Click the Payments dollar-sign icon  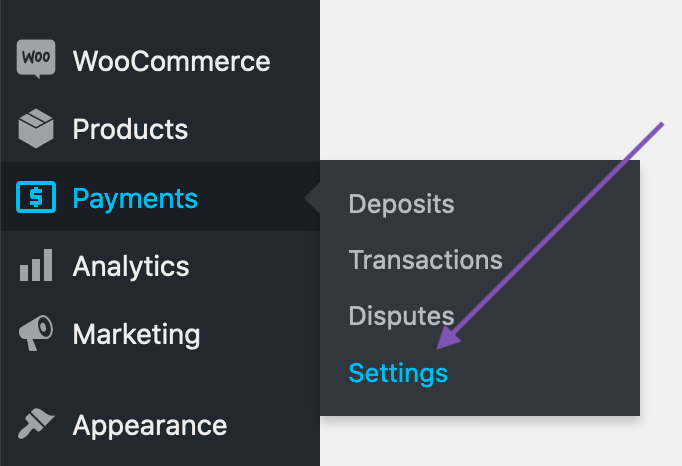tap(35, 198)
